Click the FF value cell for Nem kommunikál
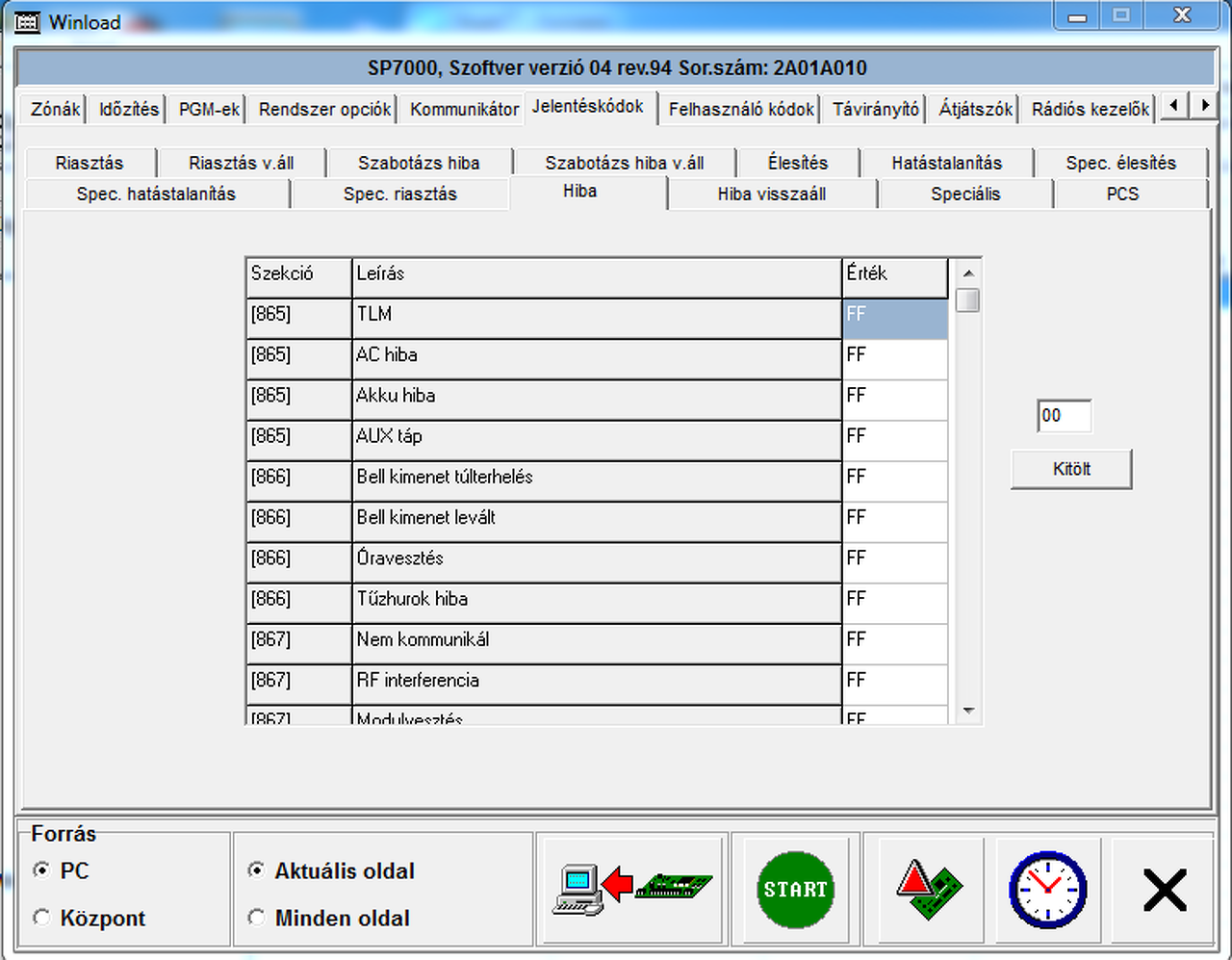The image size is (1232, 960). pos(895,644)
